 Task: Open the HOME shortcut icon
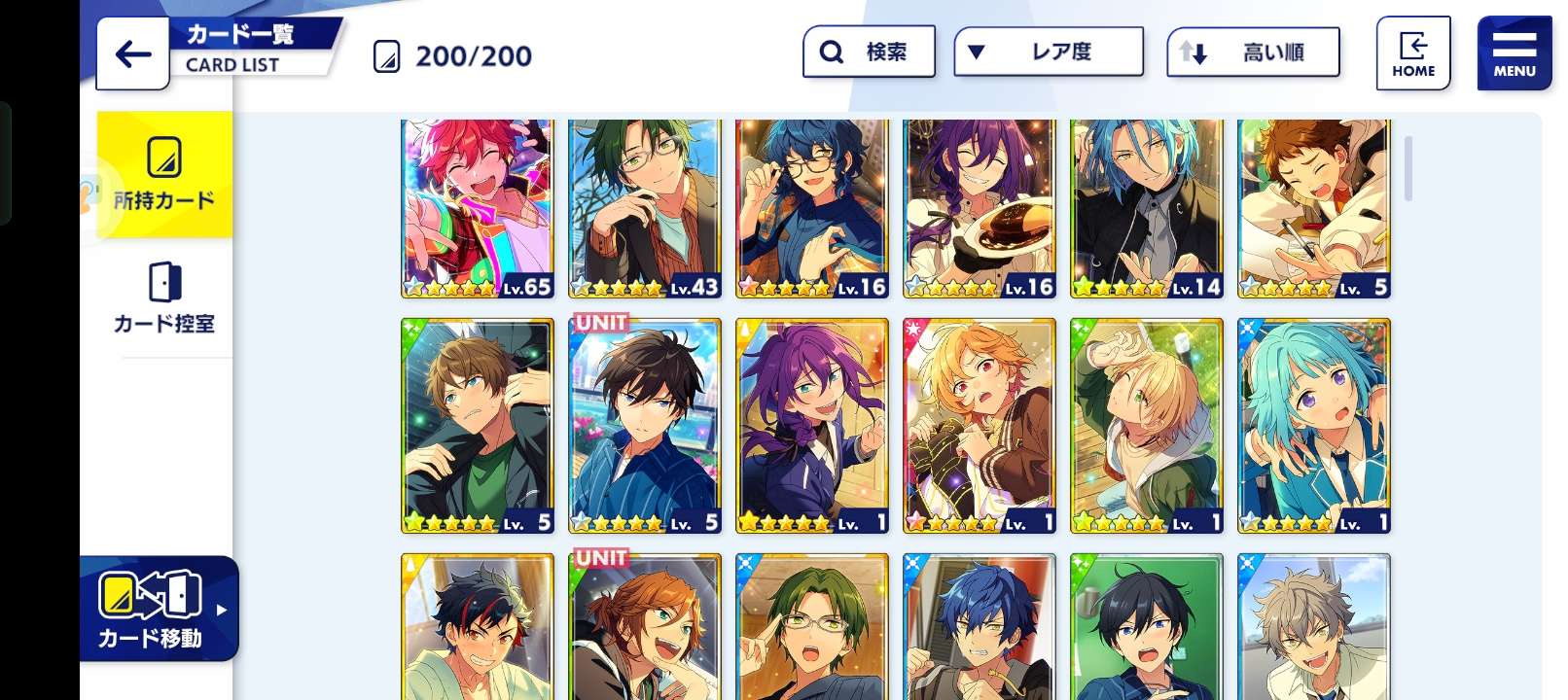pos(1413,53)
